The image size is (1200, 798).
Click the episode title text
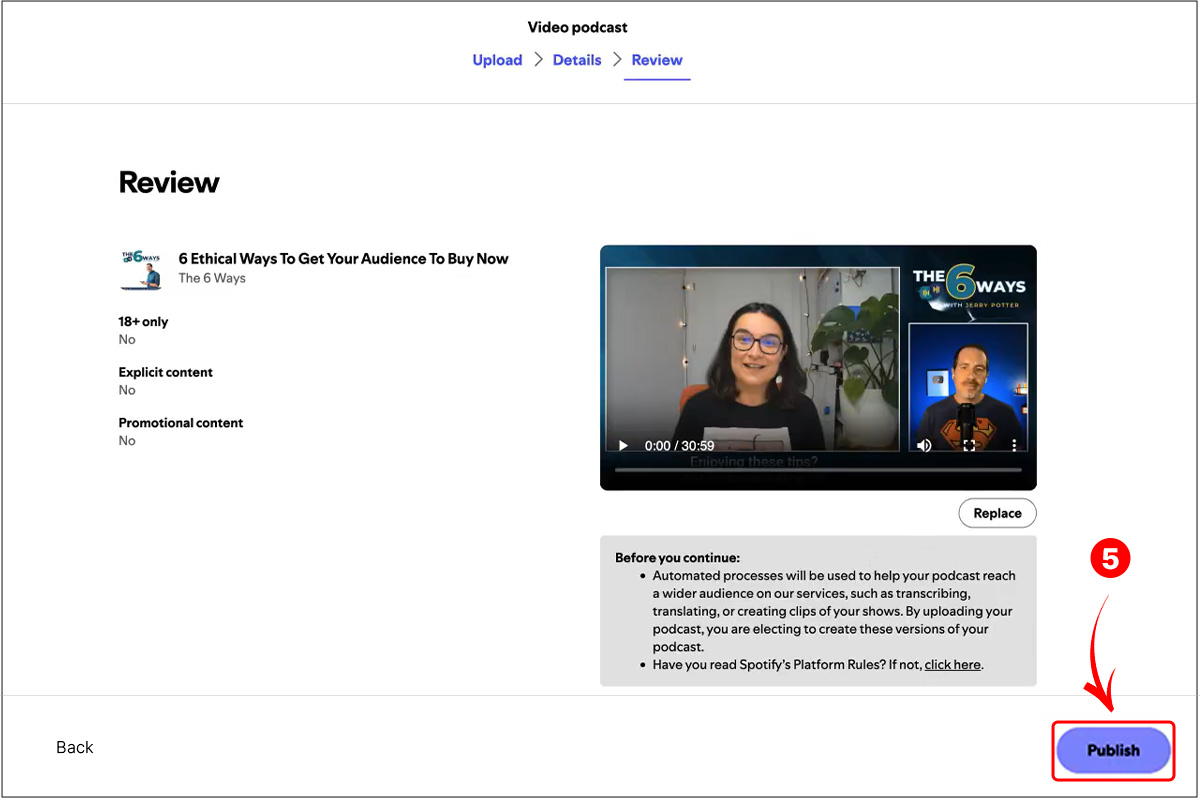[343, 258]
